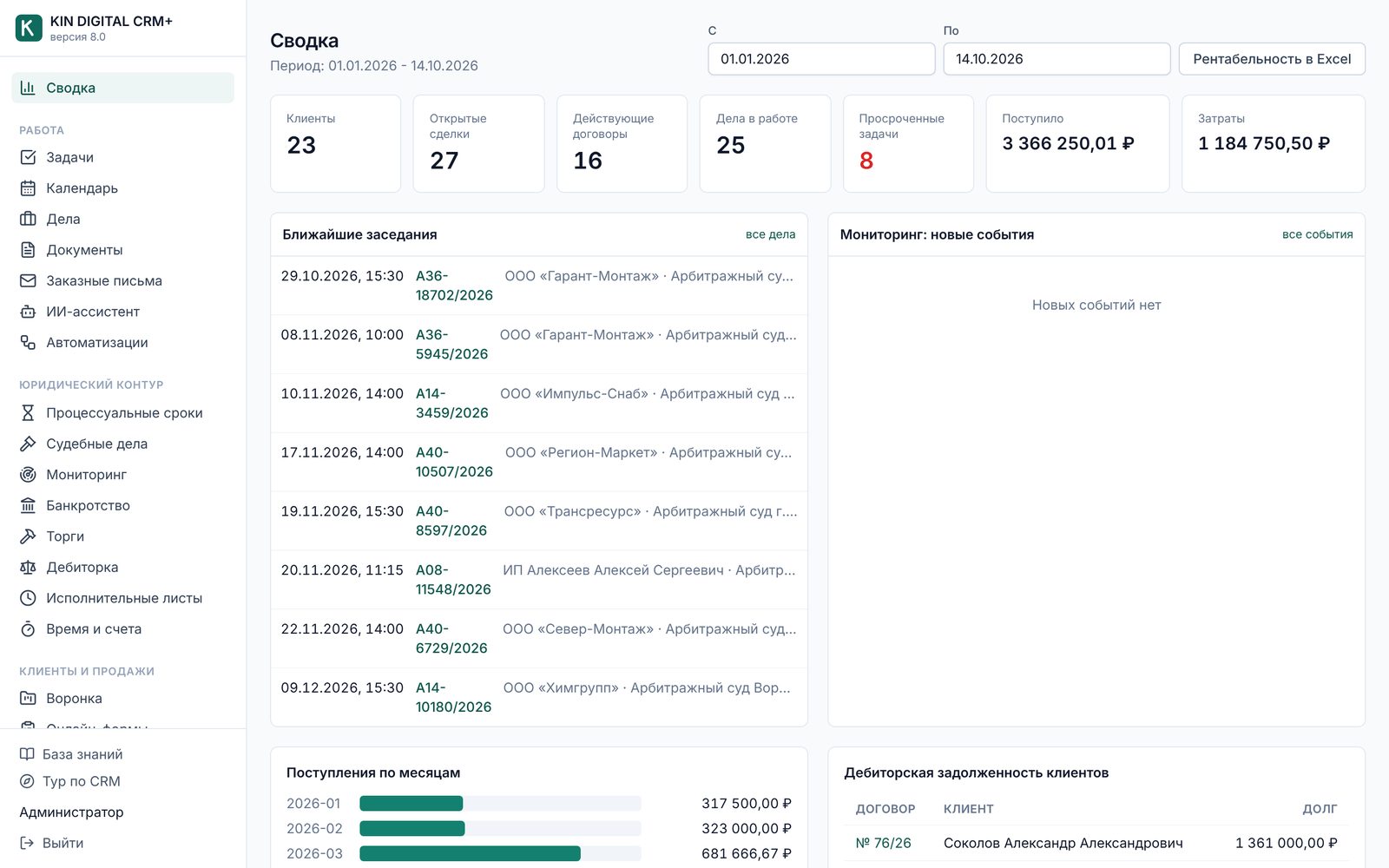This screenshot has width=1389, height=868.
Task: Go to the Календарь section
Action: (x=122, y=188)
